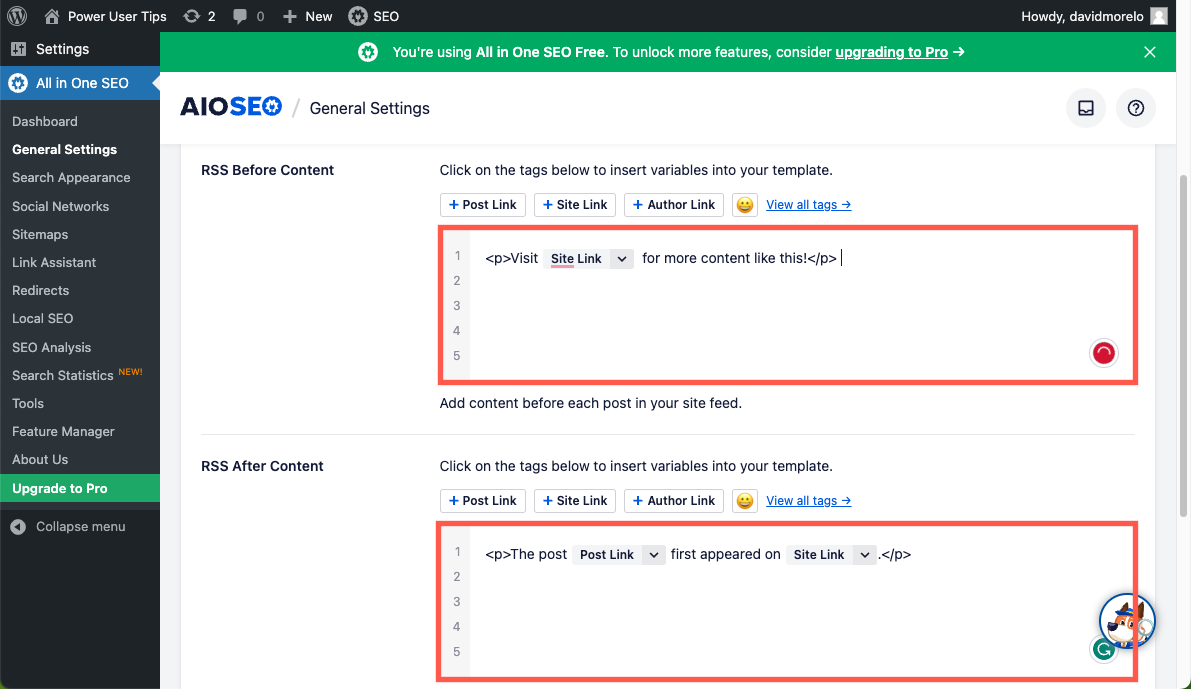Open the emoji picker for RSS After Content

pos(744,500)
